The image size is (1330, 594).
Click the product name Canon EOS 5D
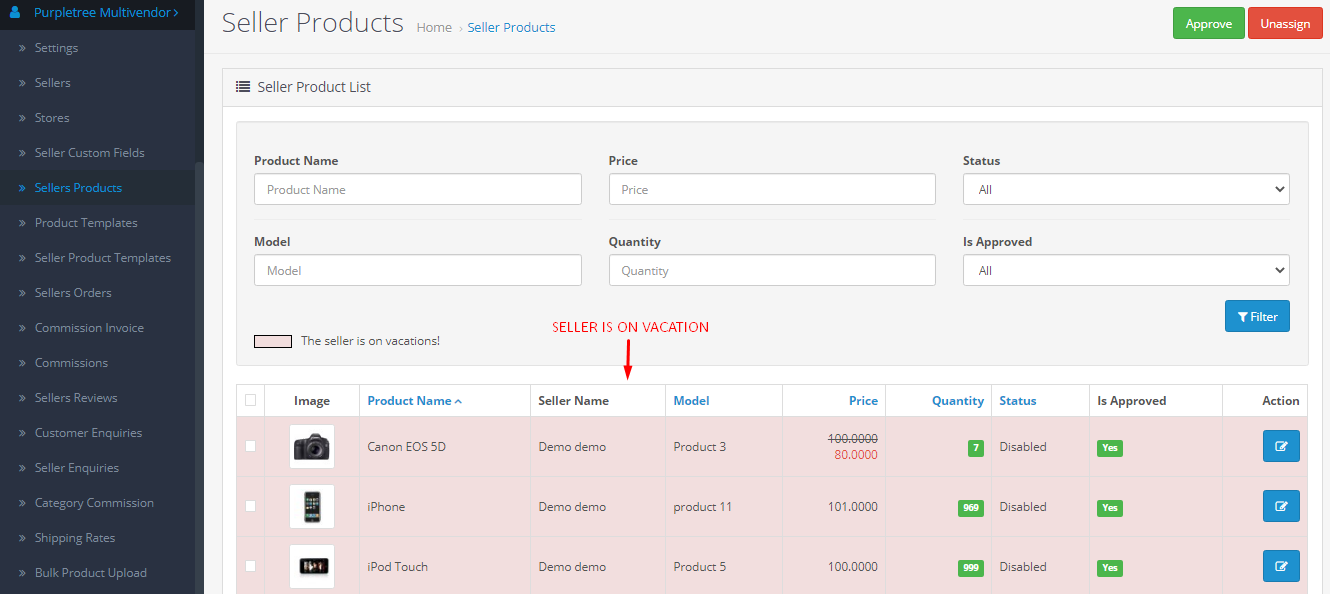406,447
